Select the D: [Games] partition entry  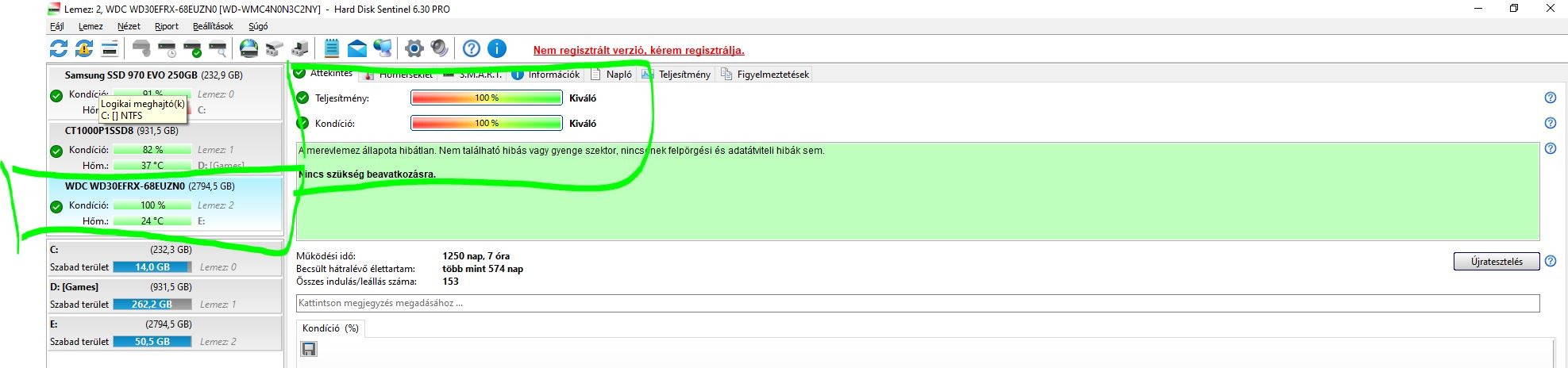pyautogui.click(x=165, y=296)
